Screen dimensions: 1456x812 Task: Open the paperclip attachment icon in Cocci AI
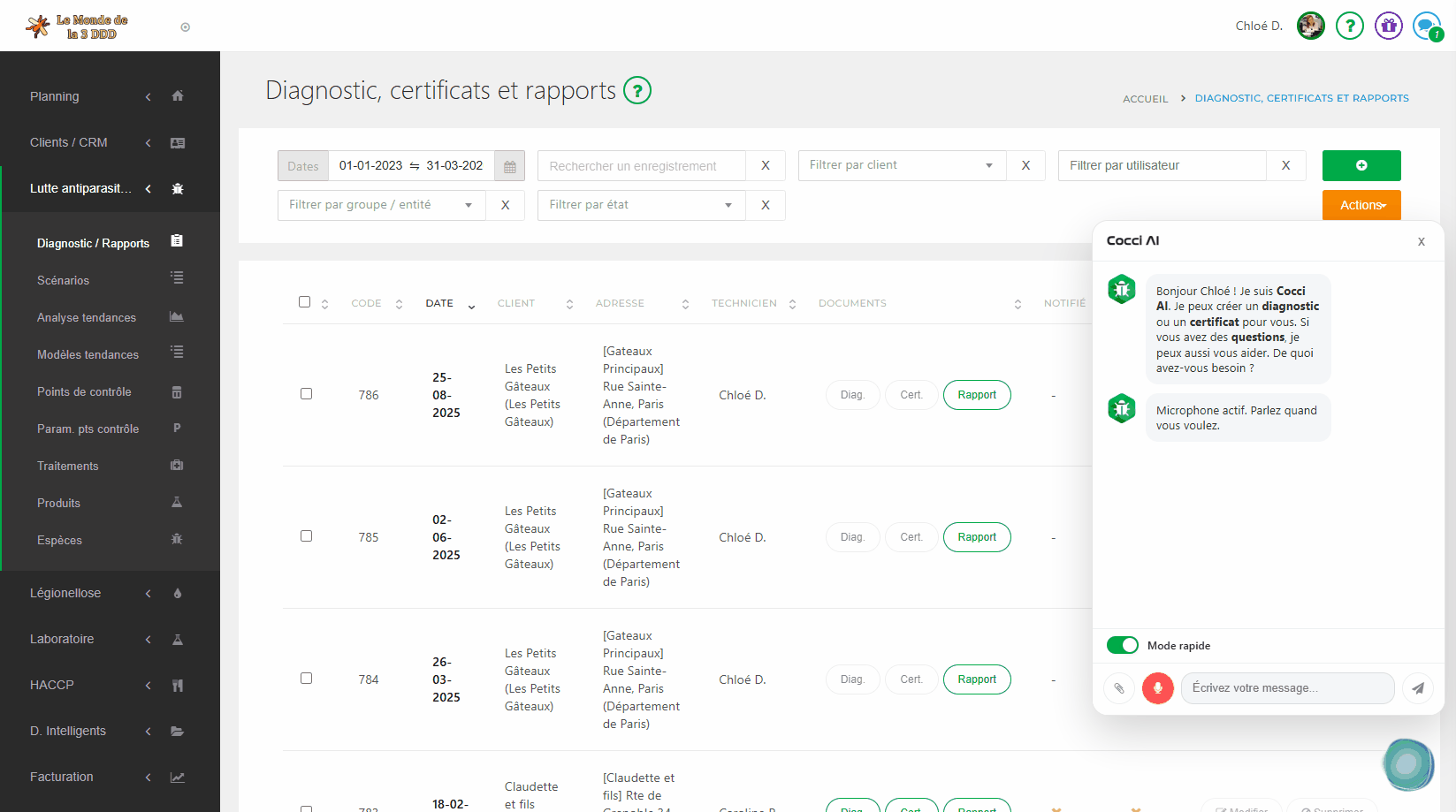(x=1118, y=687)
